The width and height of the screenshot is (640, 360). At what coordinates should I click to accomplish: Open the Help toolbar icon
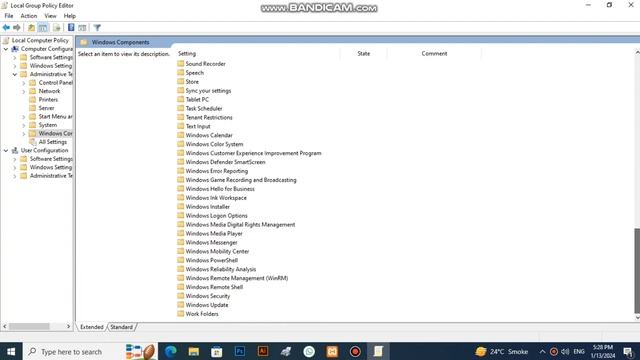pyautogui.click(x=71, y=28)
